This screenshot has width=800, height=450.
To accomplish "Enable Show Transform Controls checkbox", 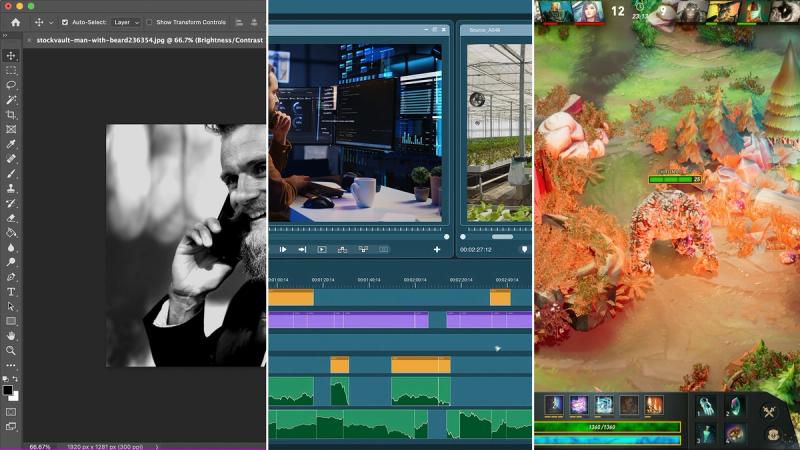I will point(149,22).
